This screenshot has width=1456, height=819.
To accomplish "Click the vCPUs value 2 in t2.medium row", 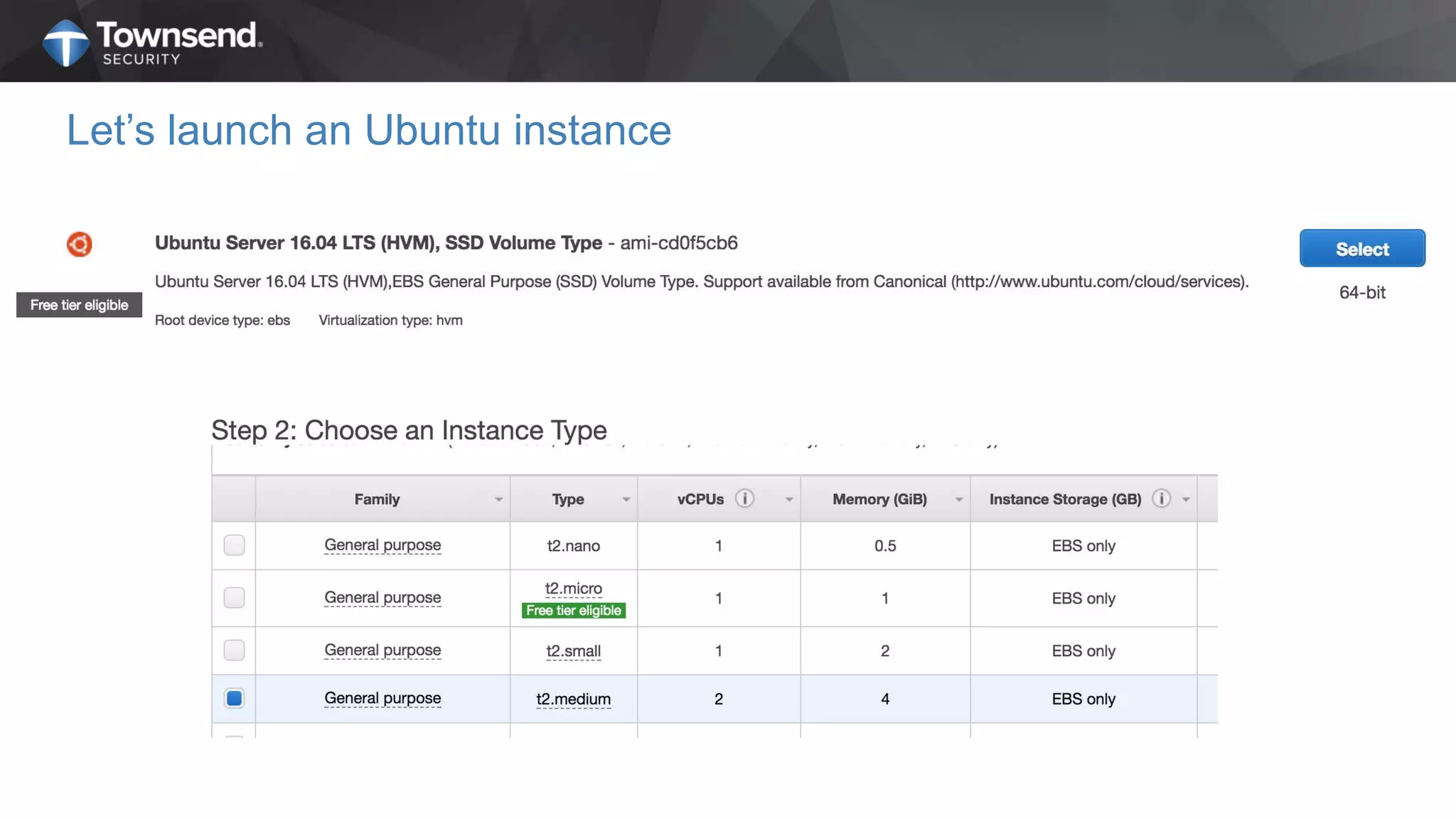I will pos(719,700).
